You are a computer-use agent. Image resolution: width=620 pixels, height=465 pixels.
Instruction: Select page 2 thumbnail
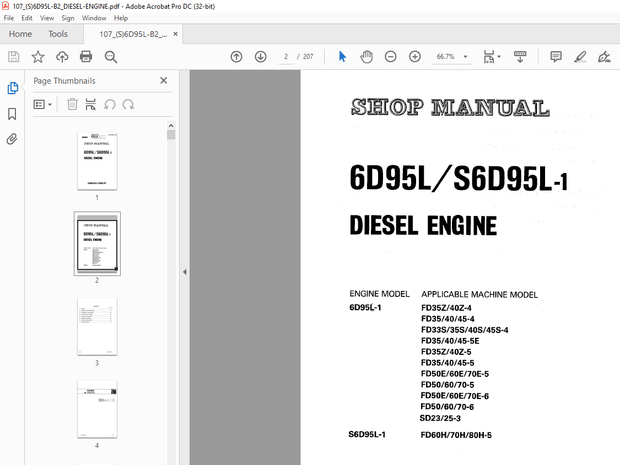tap(97, 244)
